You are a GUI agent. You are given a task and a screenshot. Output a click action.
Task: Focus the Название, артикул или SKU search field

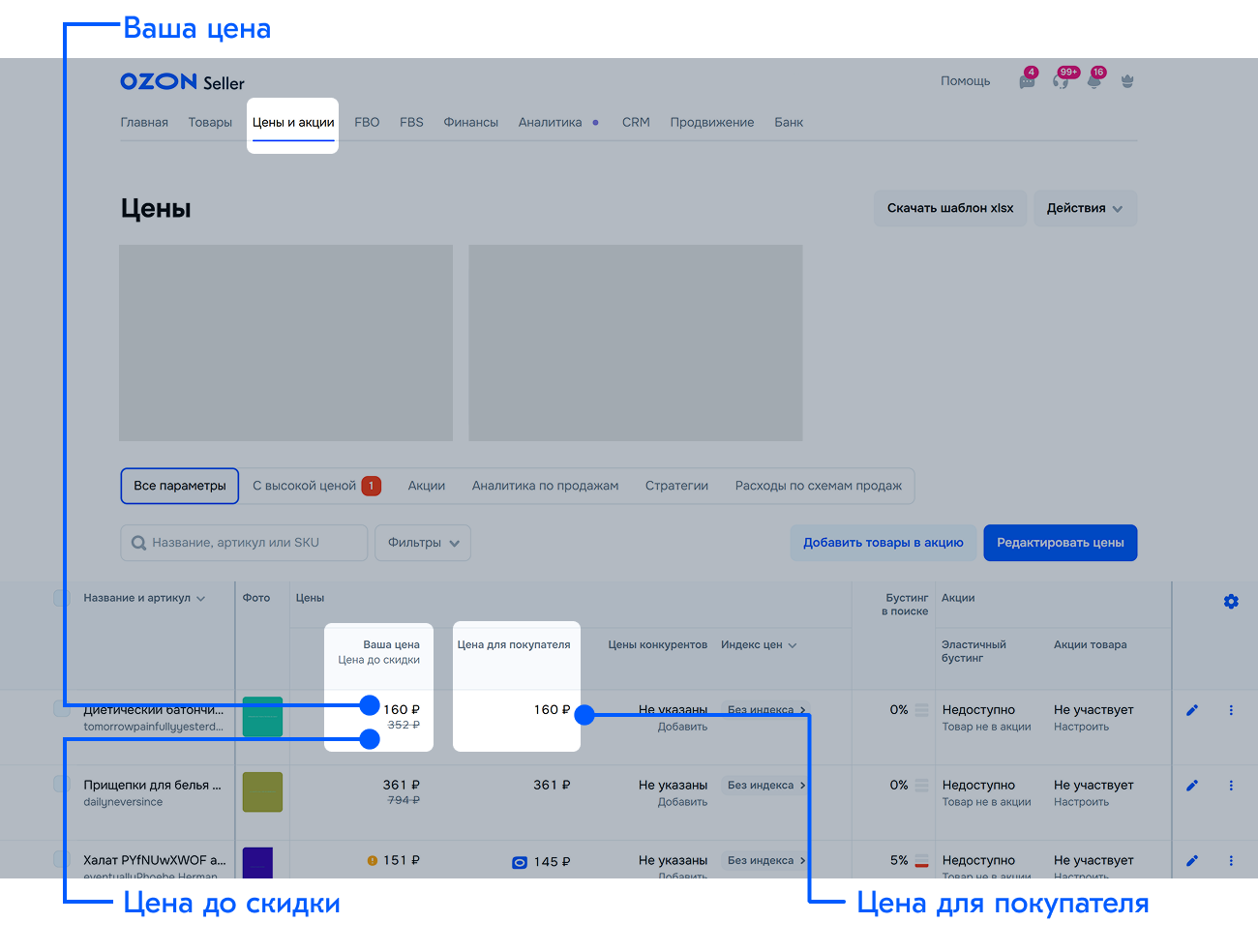point(252,543)
